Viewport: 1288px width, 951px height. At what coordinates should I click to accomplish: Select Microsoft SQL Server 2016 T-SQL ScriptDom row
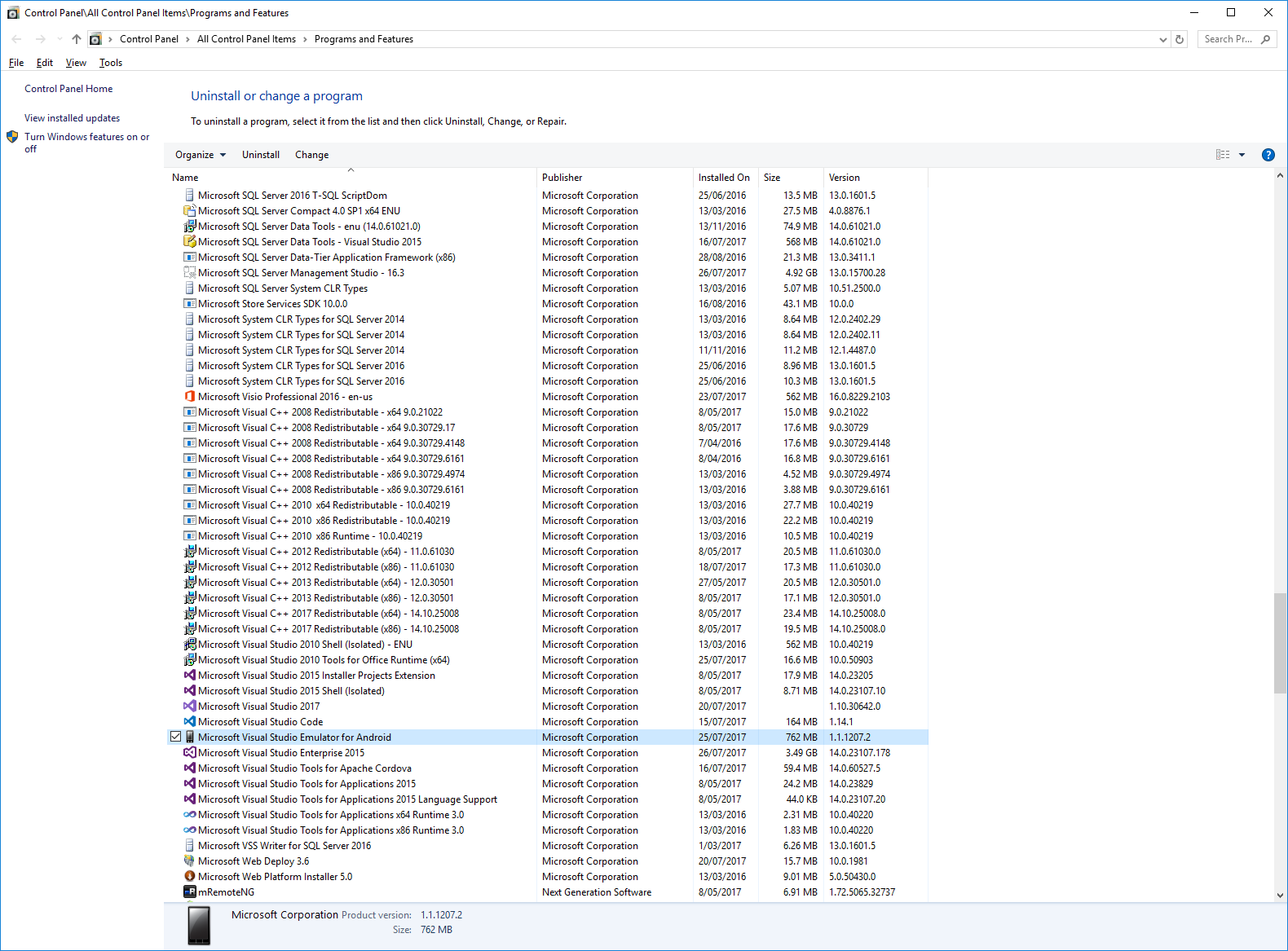pyautogui.click(x=548, y=196)
